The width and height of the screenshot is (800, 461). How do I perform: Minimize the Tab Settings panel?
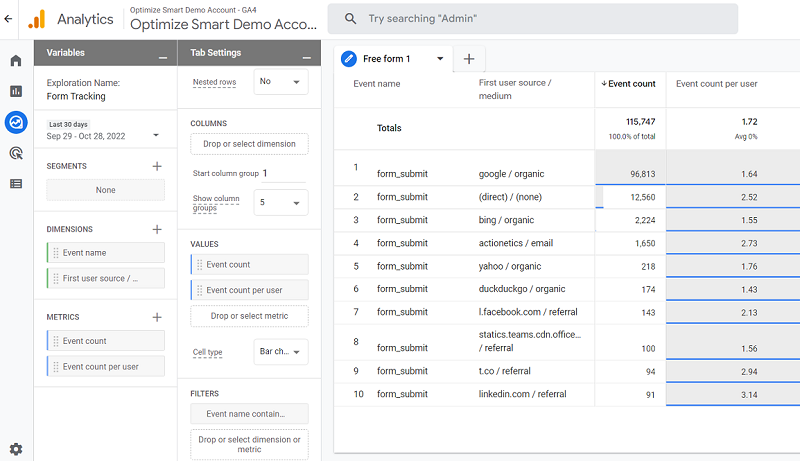305,57
